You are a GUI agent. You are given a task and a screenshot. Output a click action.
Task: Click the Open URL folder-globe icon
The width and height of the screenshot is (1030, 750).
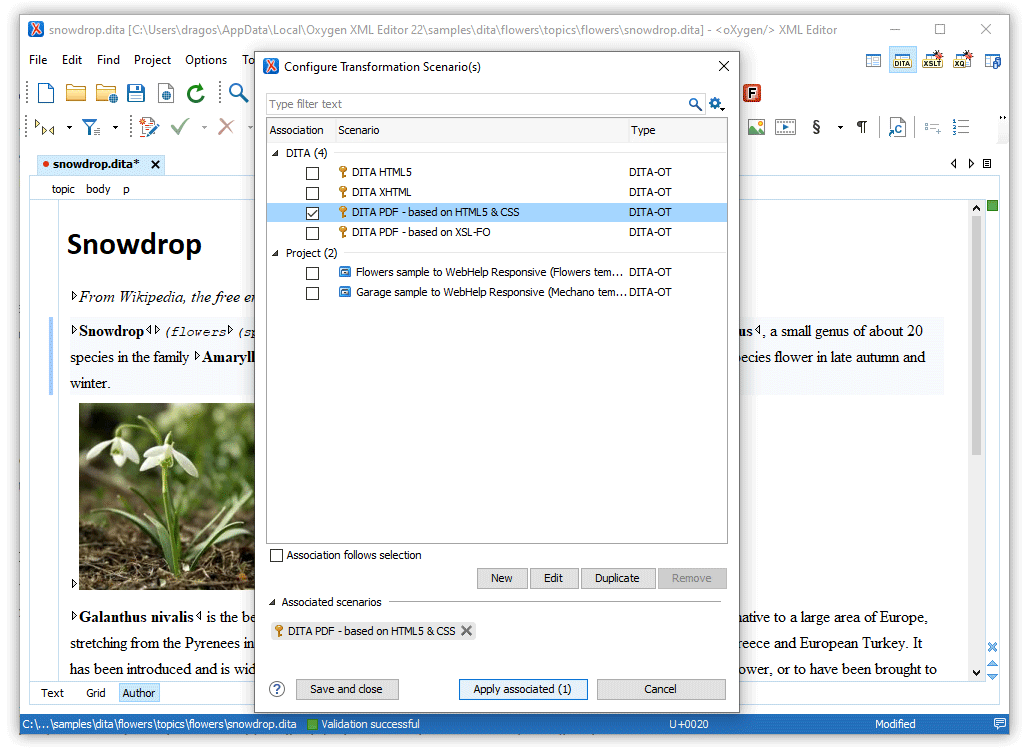coord(106,93)
